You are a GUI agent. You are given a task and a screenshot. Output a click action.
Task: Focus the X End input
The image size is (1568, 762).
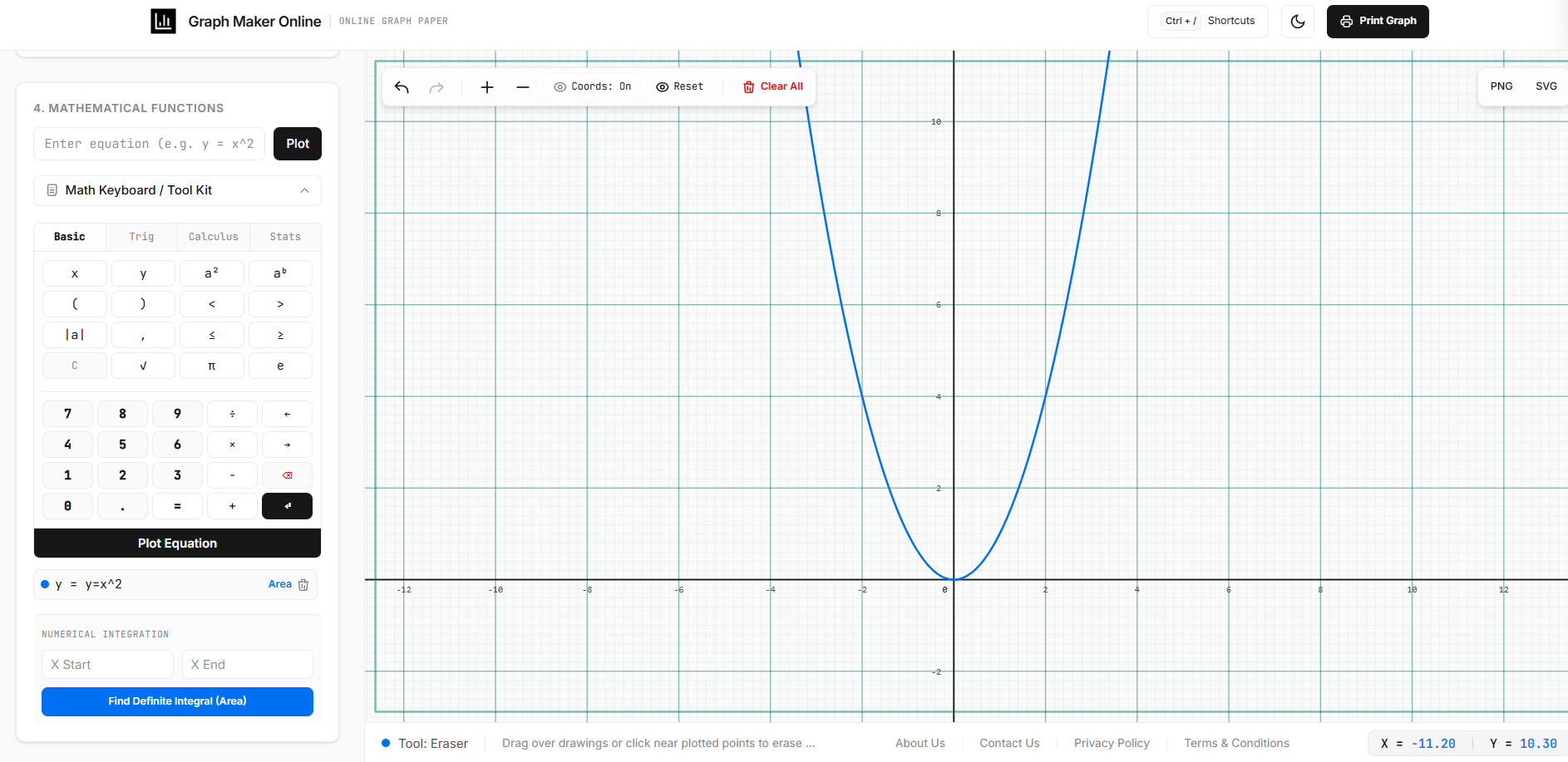[248, 665]
